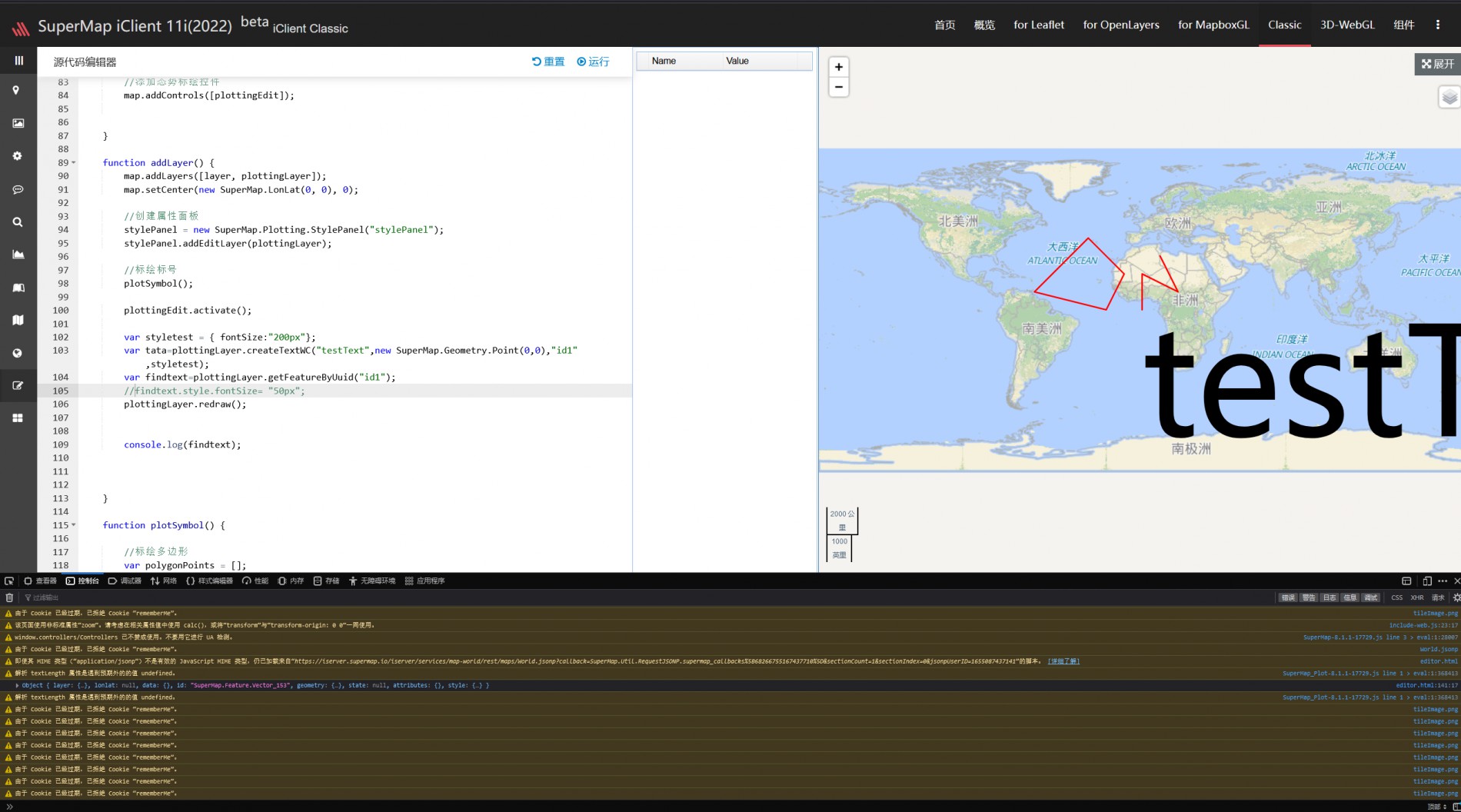Switch to the 内存 DevTools tab
The width and height of the screenshot is (1461, 812).
291,581
